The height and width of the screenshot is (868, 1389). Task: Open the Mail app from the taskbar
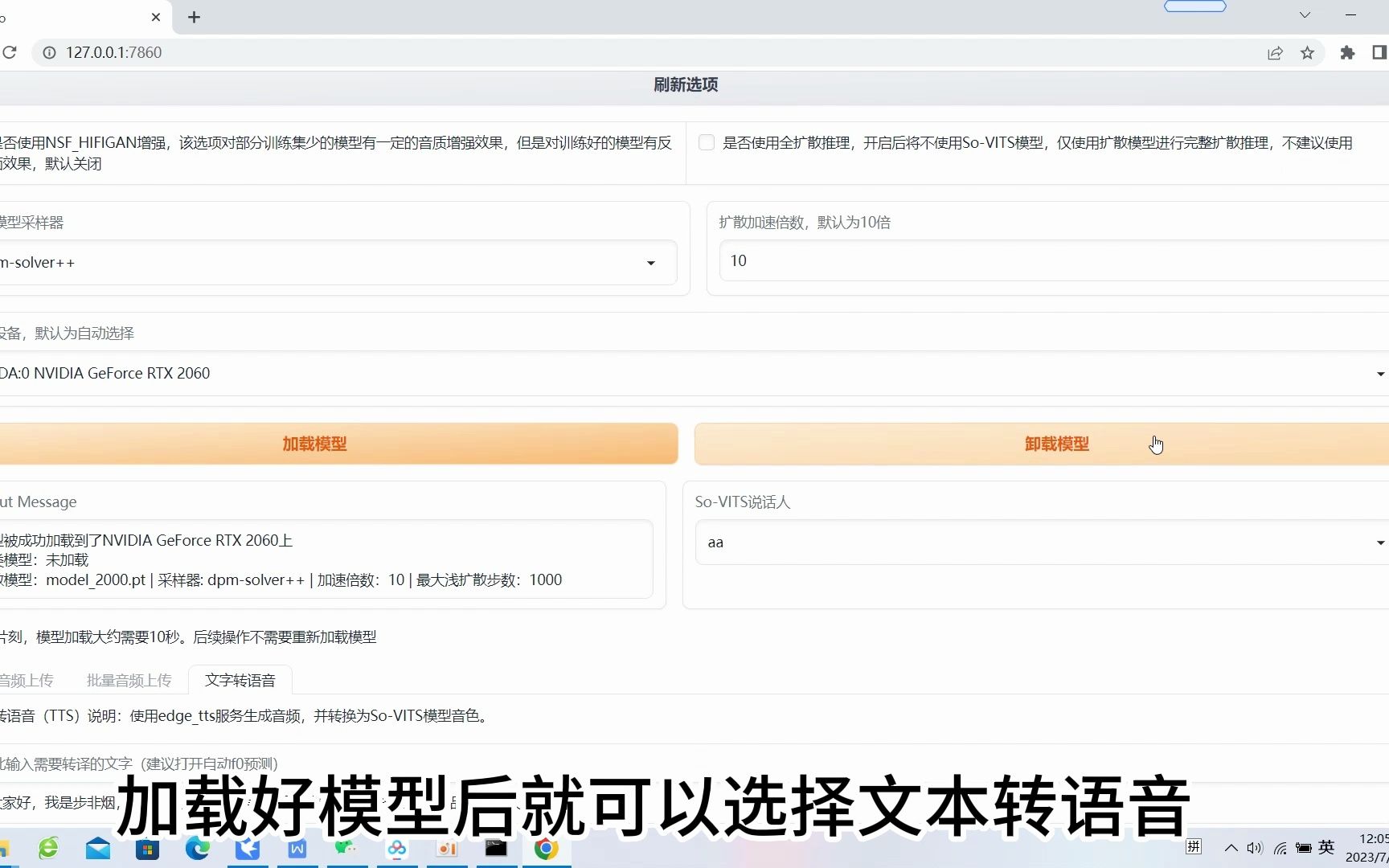point(98,849)
